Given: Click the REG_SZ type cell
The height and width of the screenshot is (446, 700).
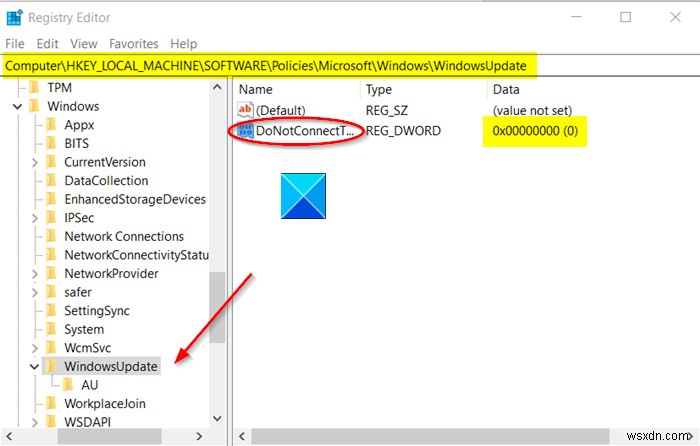Looking at the screenshot, I should pos(387,110).
